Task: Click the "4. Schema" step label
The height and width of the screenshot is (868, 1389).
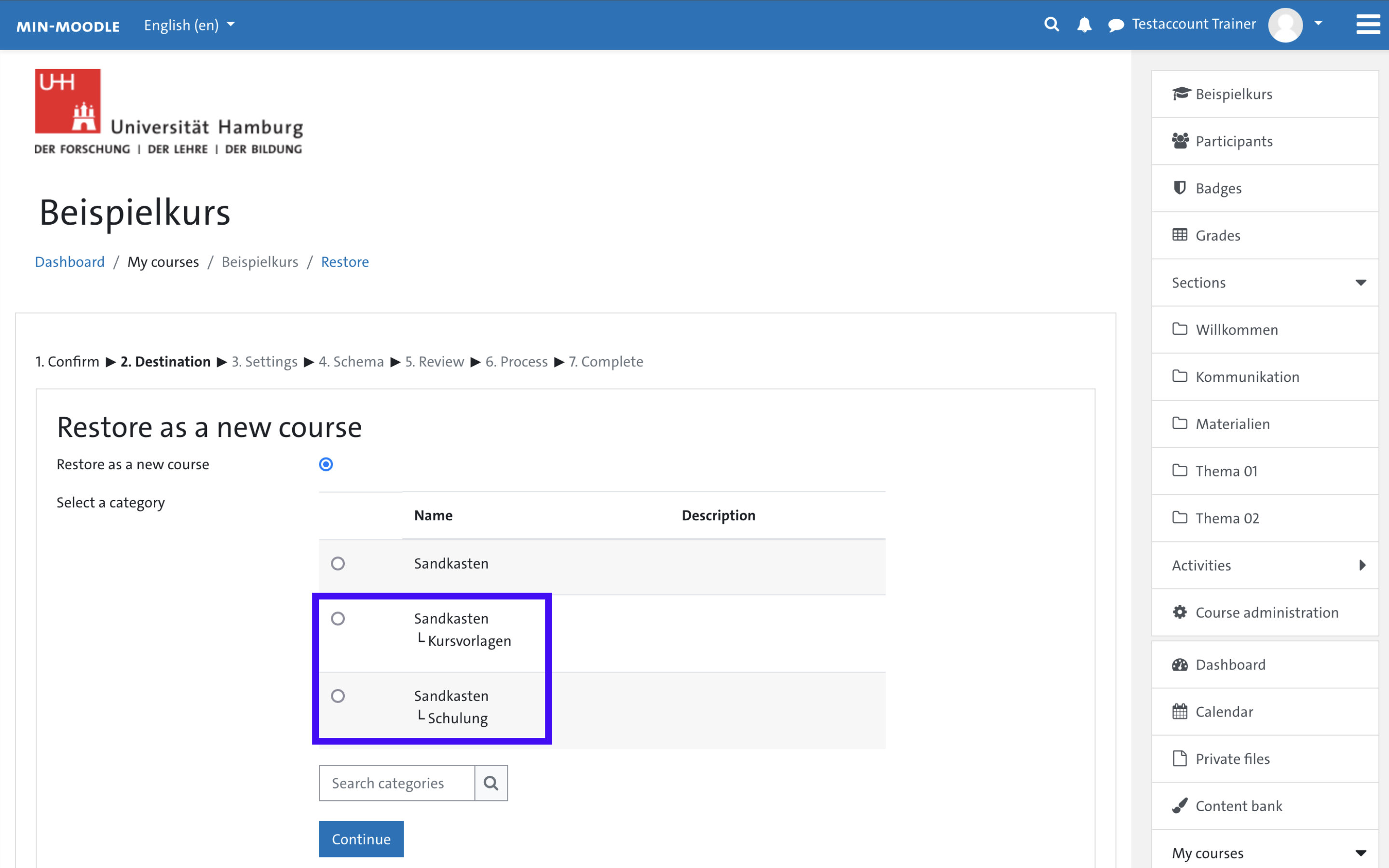Action: [351, 362]
